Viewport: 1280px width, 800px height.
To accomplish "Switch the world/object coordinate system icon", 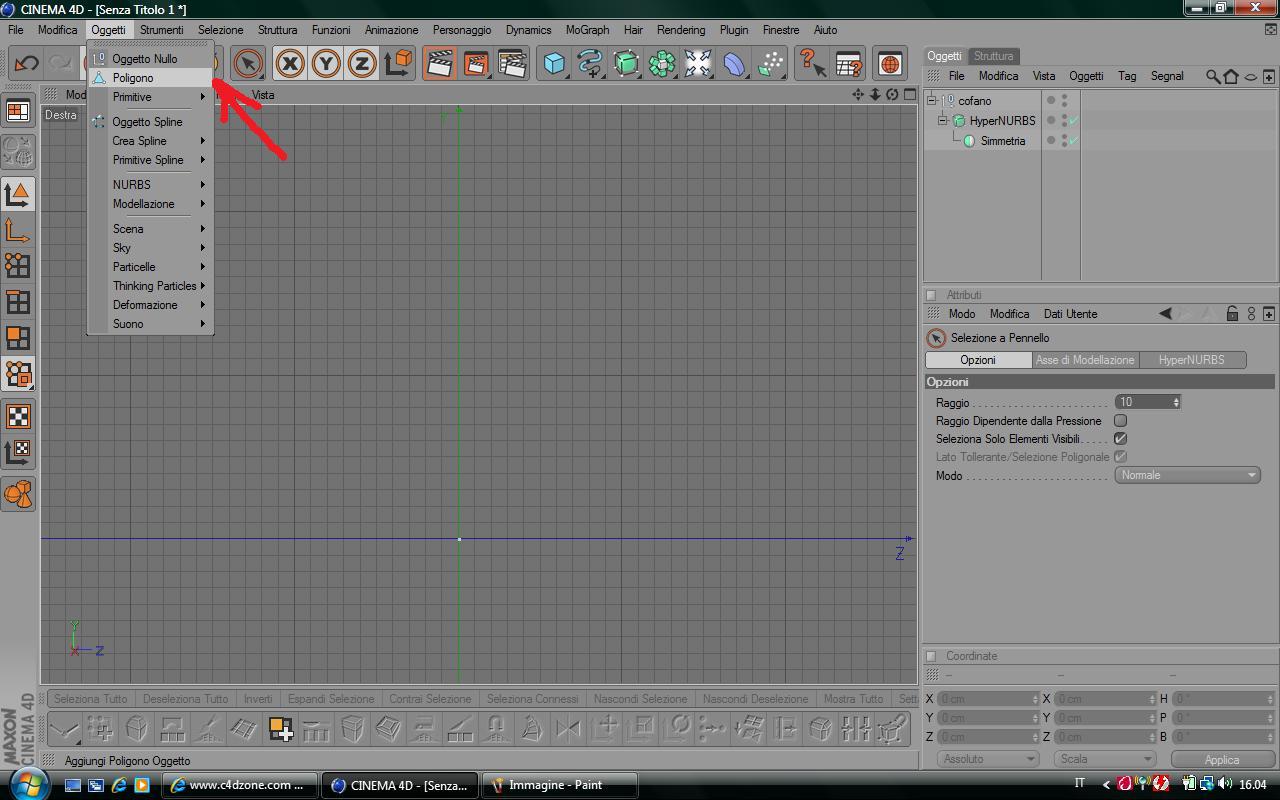I will (x=397, y=64).
